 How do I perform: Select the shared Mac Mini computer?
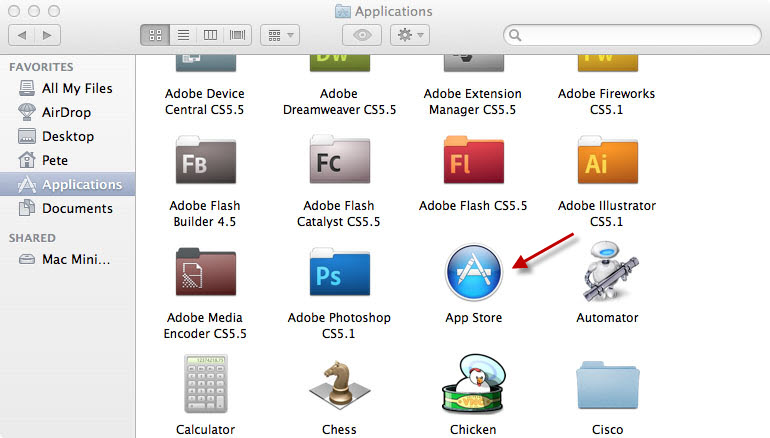[x=67, y=259]
